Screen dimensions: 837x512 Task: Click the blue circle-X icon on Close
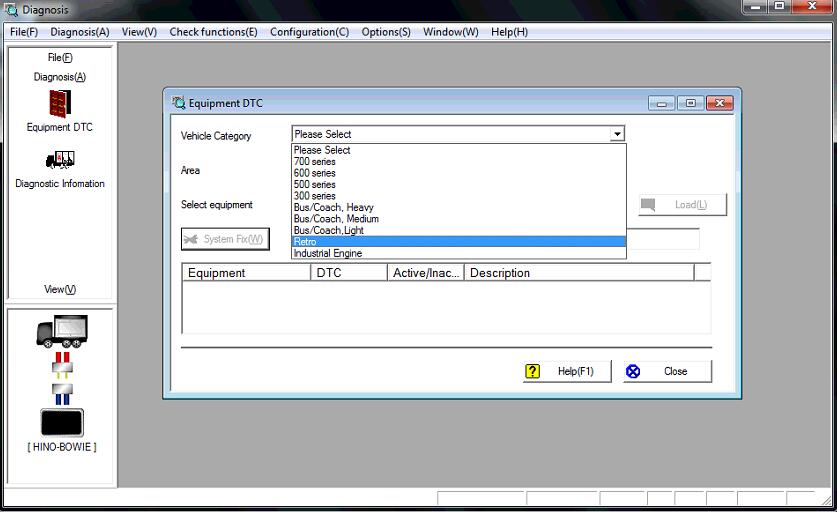click(x=633, y=371)
